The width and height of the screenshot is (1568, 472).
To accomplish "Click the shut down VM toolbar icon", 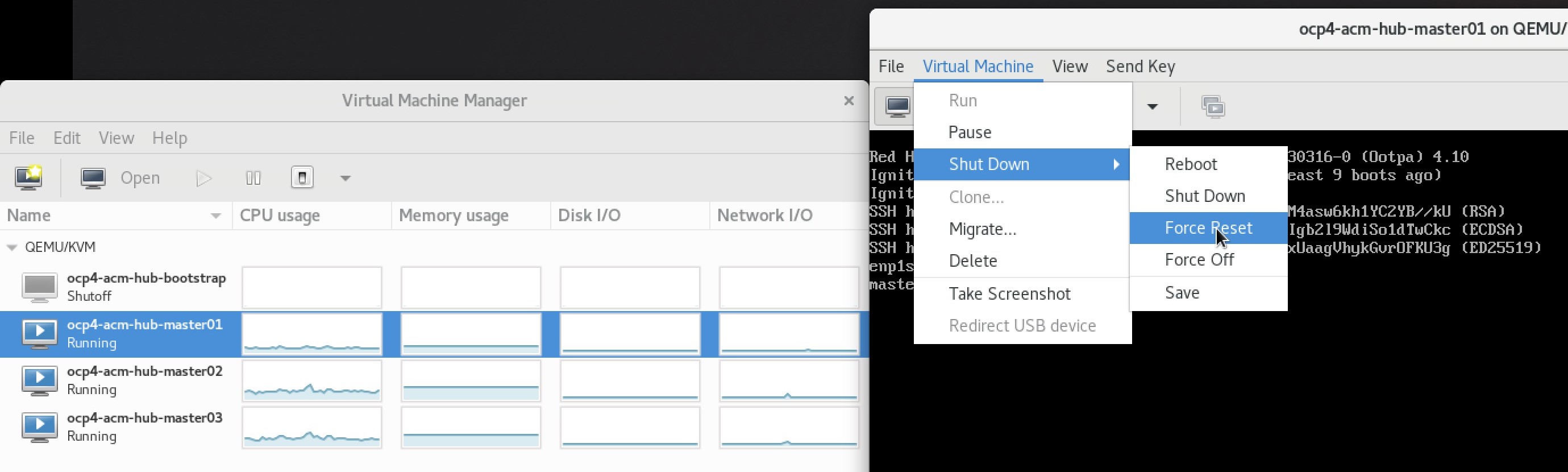I will point(302,178).
